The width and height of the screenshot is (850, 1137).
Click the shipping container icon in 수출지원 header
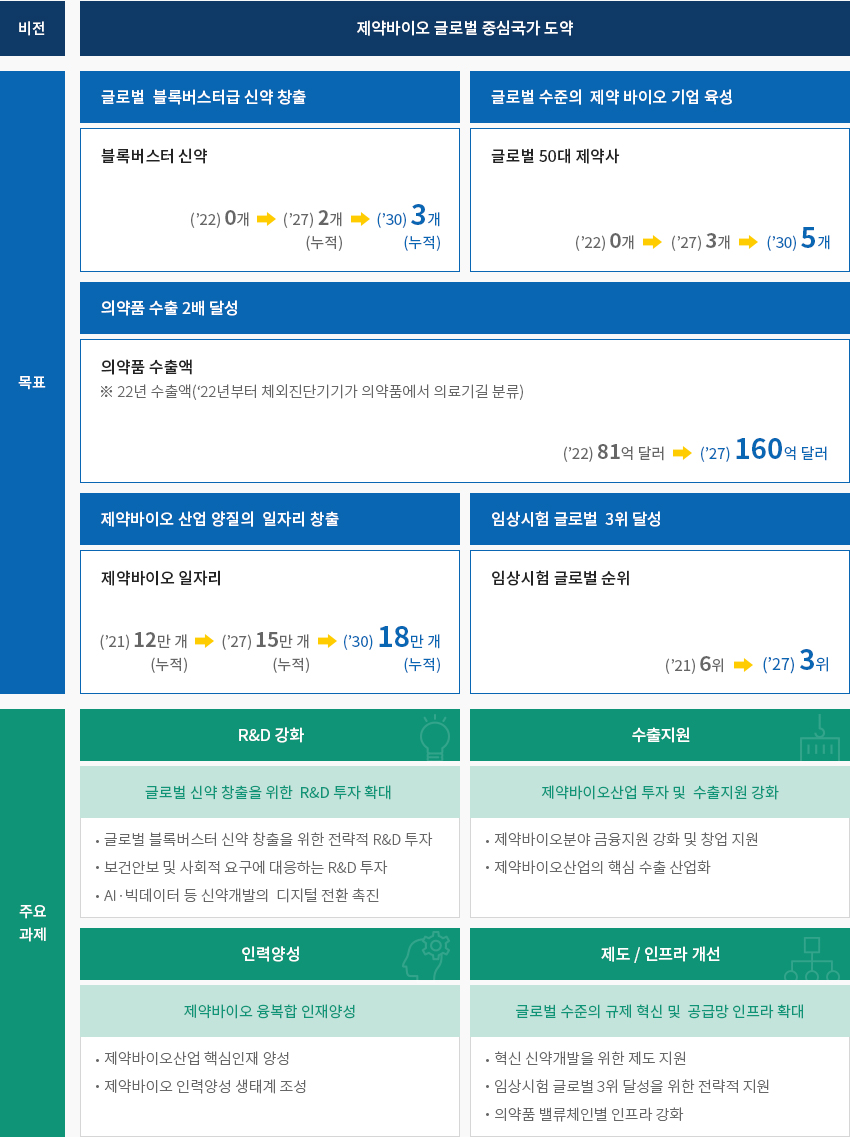tap(819, 737)
